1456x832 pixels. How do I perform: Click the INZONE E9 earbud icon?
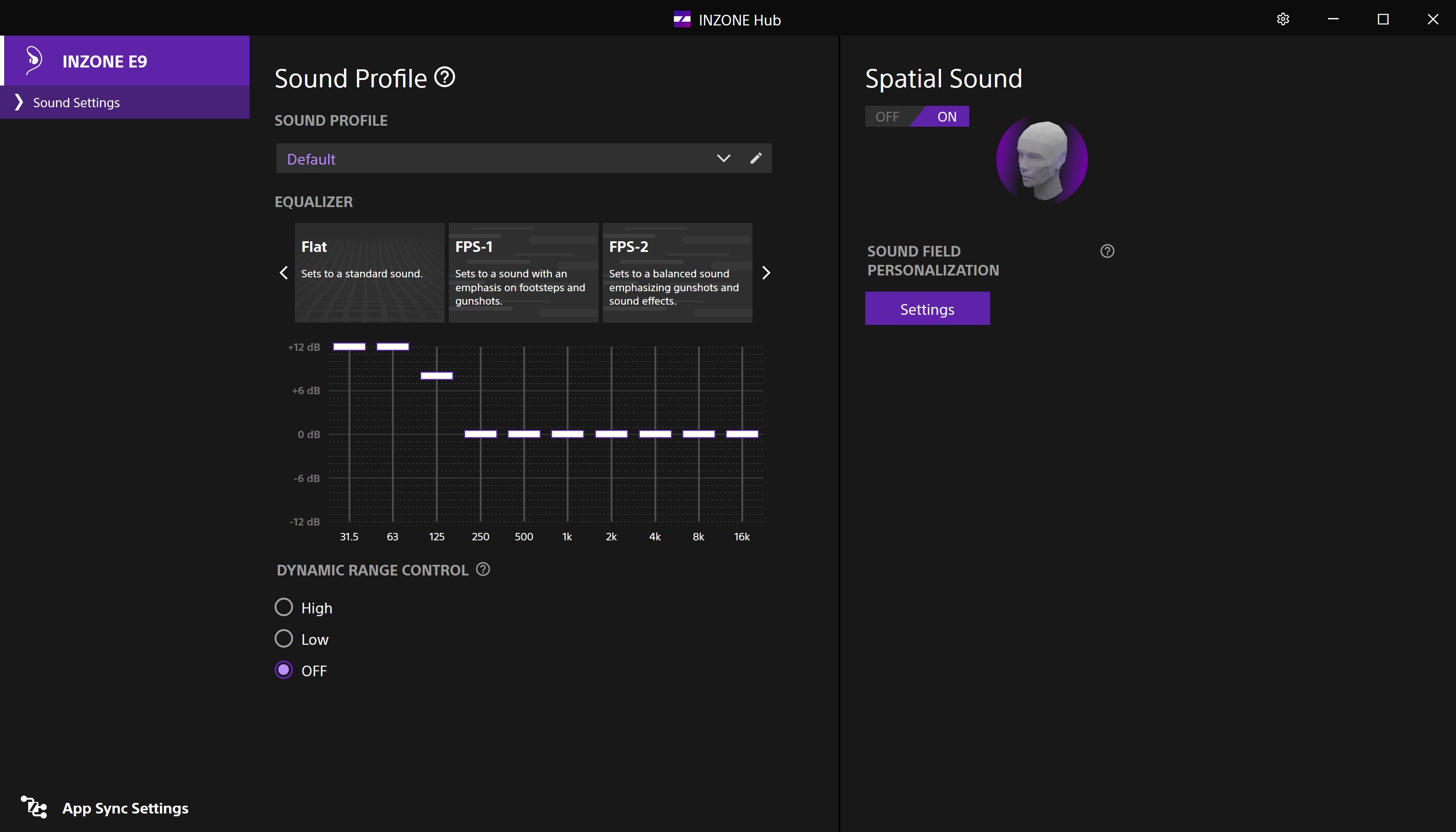click(x=34, y=60)
